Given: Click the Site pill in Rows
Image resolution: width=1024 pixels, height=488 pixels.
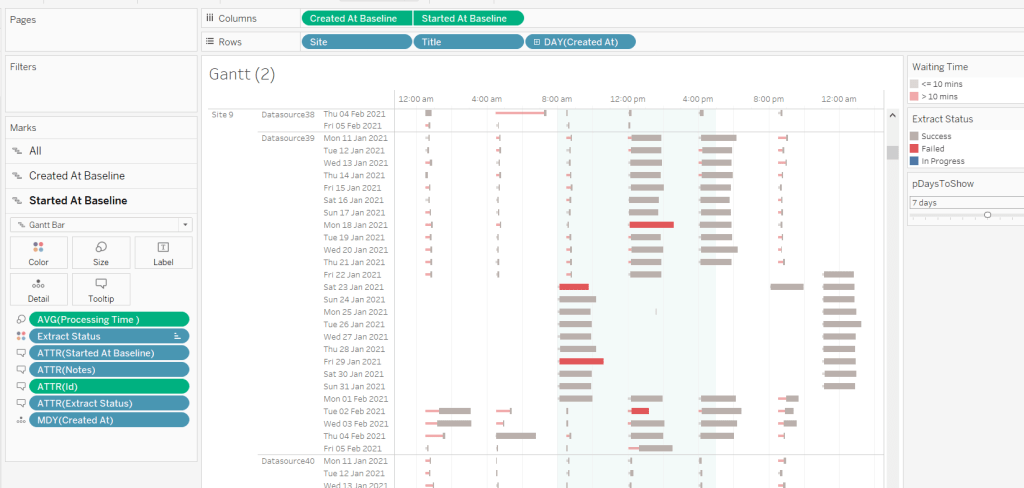Looking at the screenshot, I should [356, 42].
